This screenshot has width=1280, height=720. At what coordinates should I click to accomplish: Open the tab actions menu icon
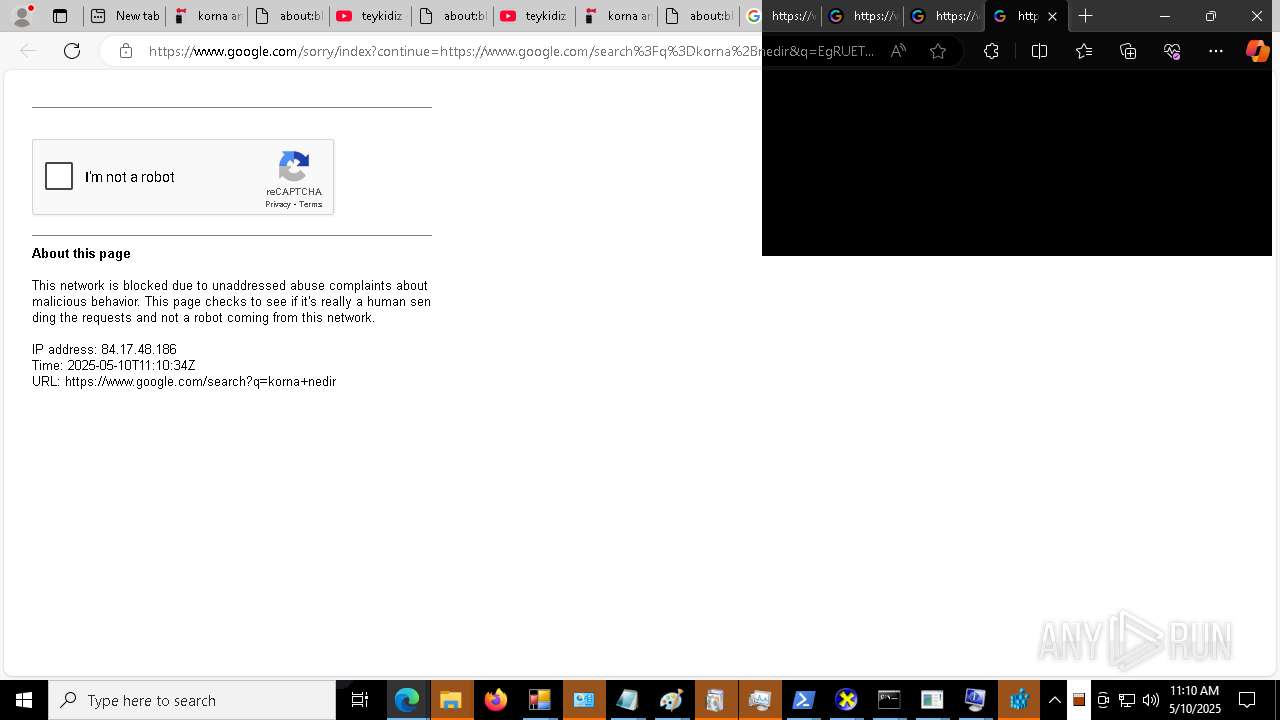coord(60,16)
